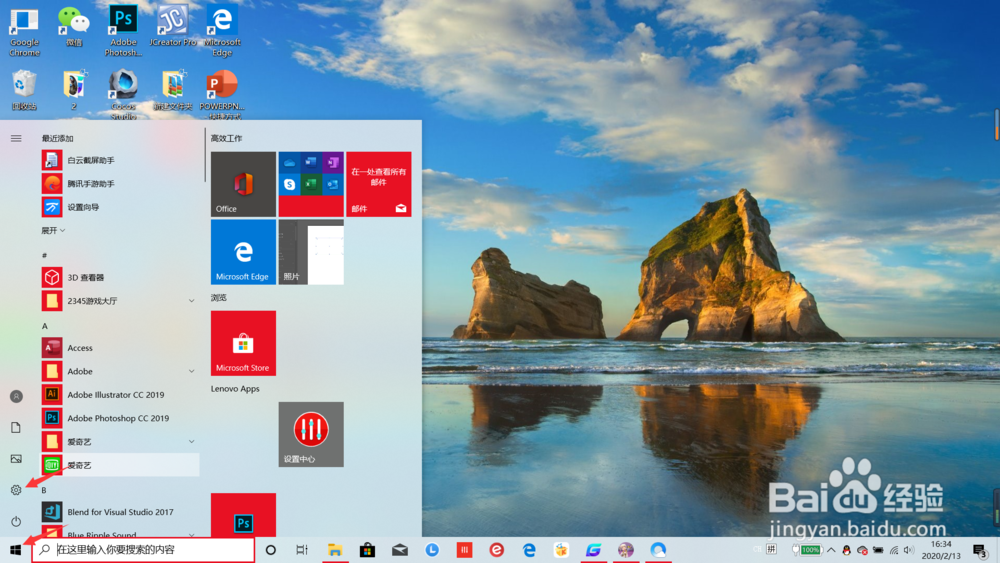Image resolution: width=1000 pixels, height=563 pixels.
Task: Select Adobe Photoshop desktop shortcut
Action: coord(123,31)
